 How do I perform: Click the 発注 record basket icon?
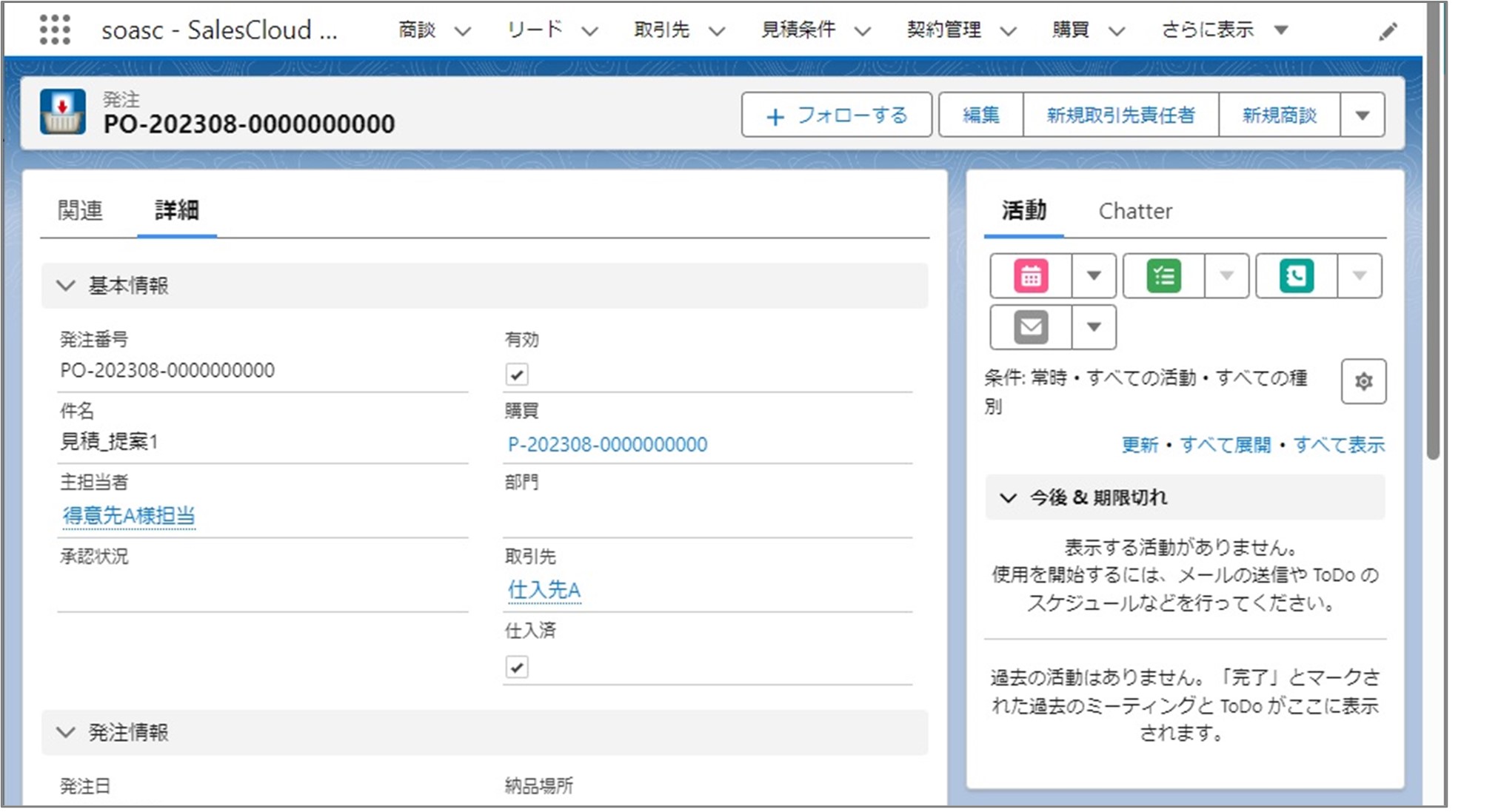point(63,112)
